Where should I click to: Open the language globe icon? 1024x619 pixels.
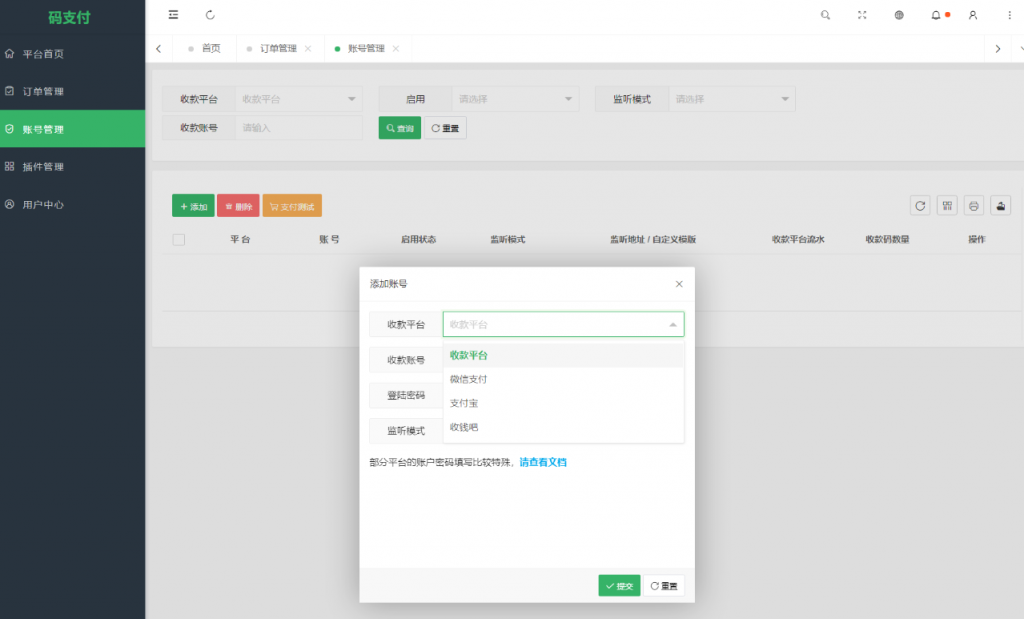click(x=899, y=15)
